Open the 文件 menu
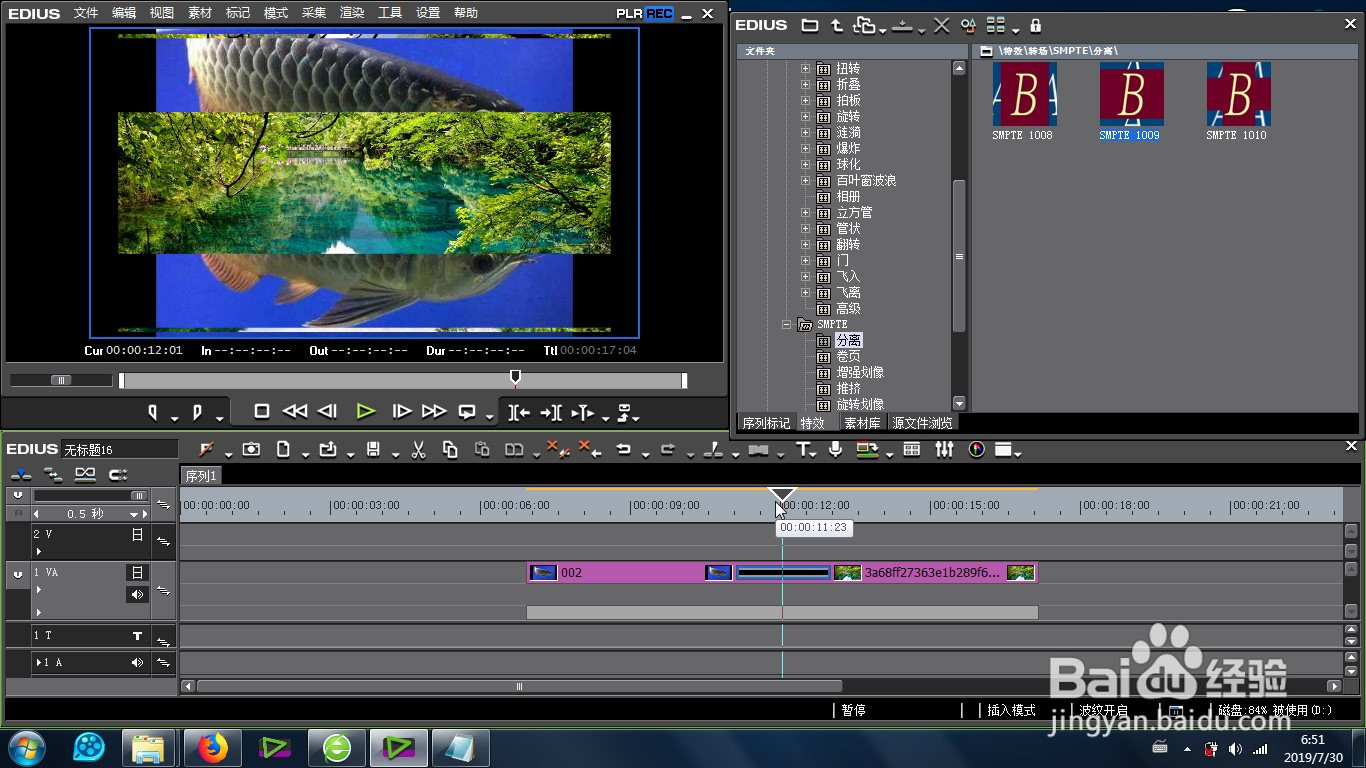The height and width of the screenshot is (768, 1366). tap(86, 13)
